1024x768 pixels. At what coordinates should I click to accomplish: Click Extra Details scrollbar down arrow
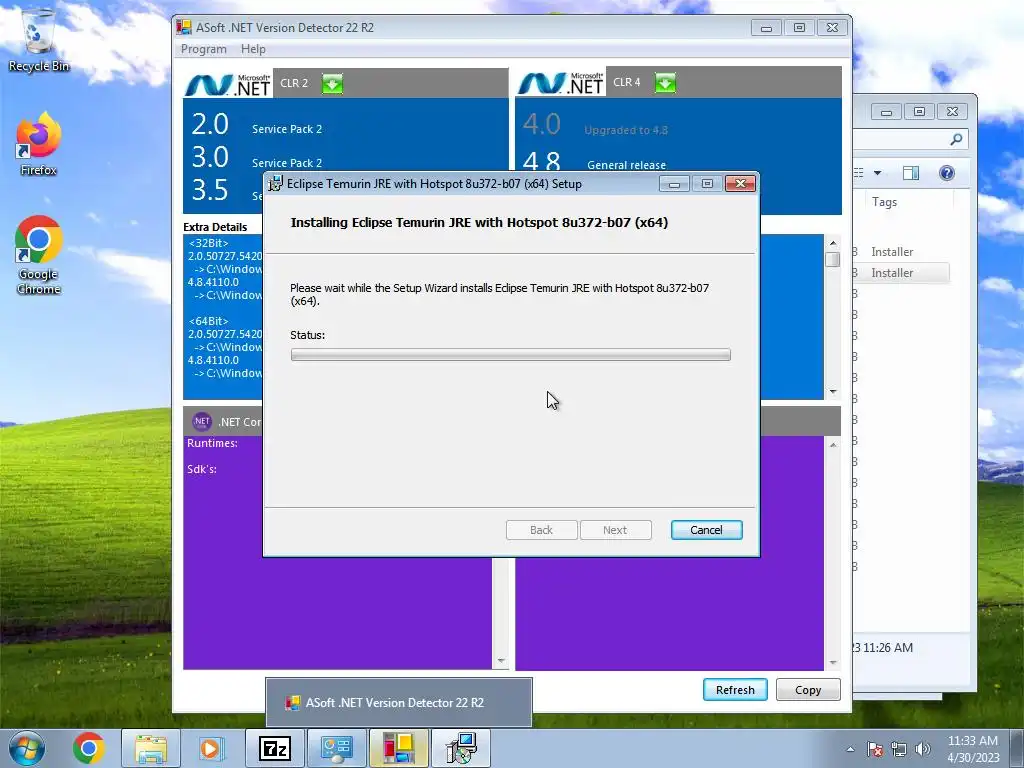click(x=833, y=392)
